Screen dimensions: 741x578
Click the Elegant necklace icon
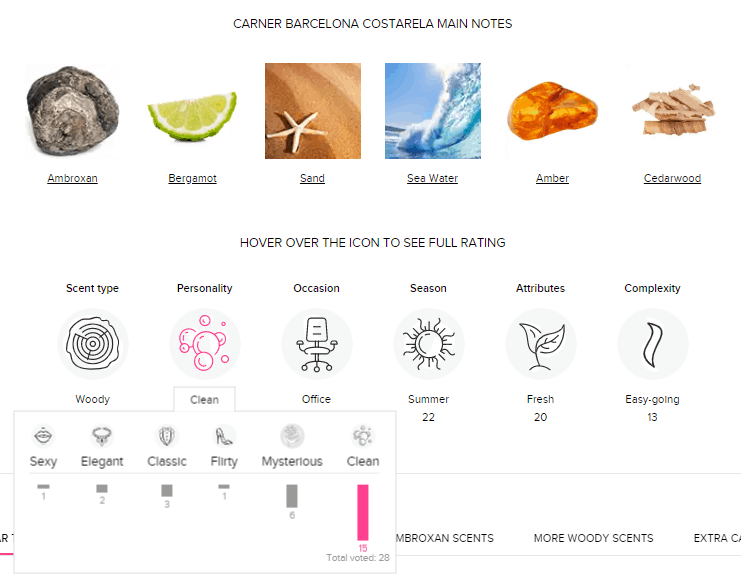[x=101, y=436]
